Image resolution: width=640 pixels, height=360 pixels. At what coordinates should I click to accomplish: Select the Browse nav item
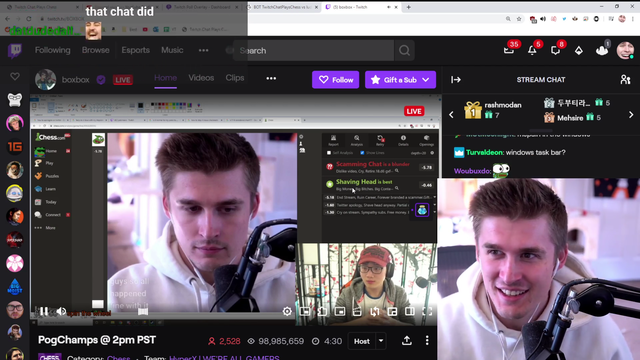(96, 50)
